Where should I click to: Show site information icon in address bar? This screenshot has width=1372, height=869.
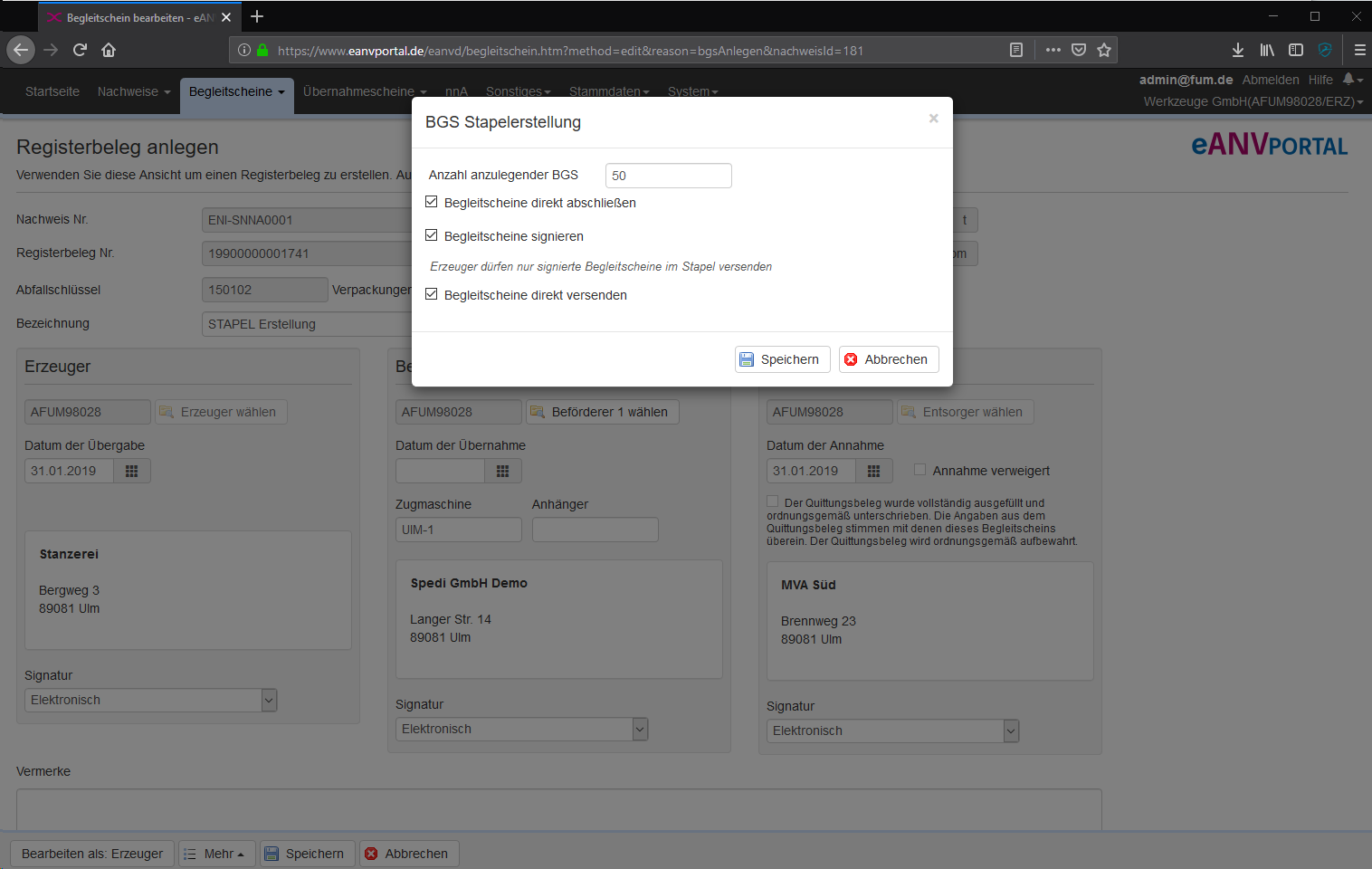[x=244, y=51]
